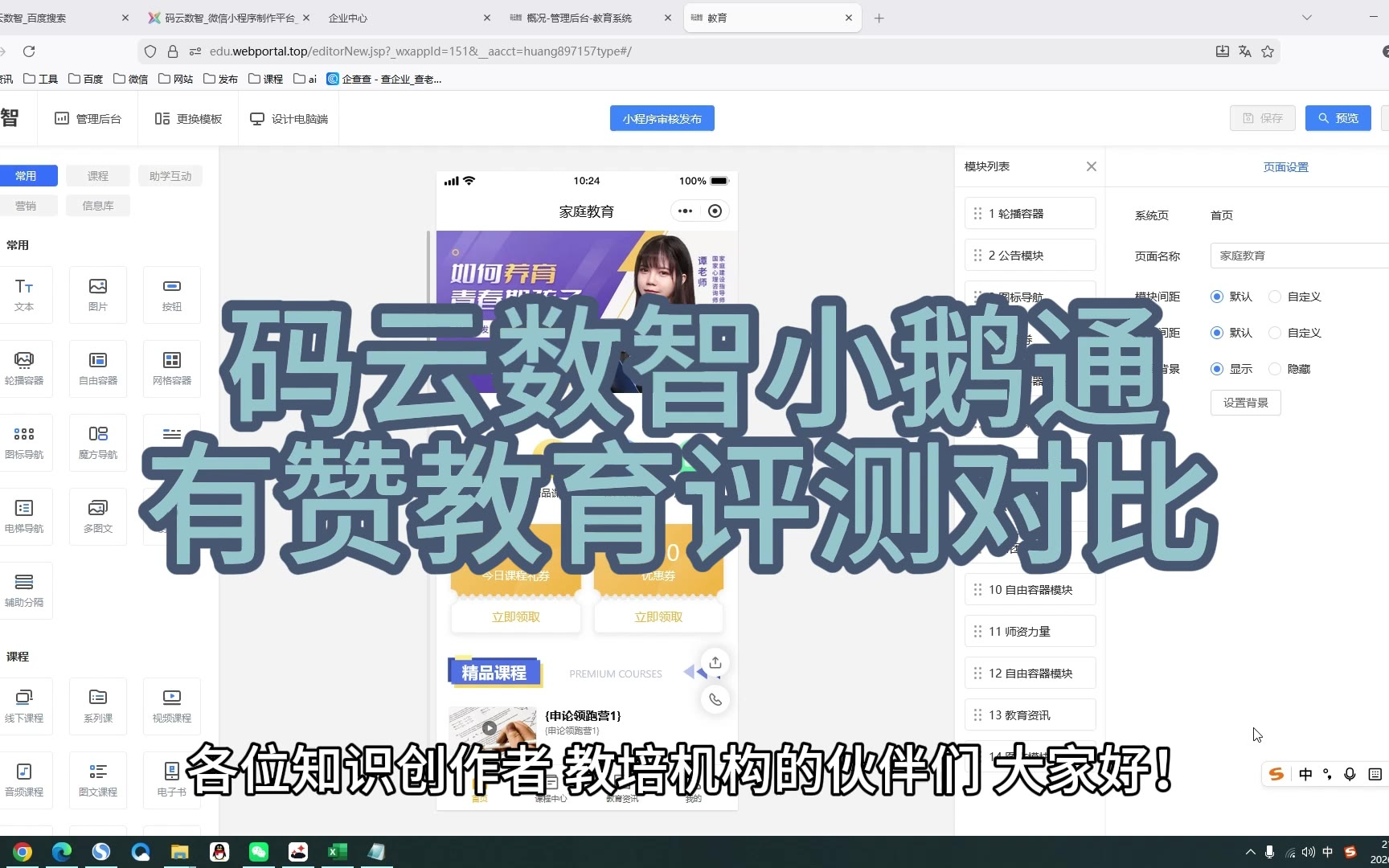The image size is (1389, 868).
Task: Click the share floating icon in preview
Action: click(x=715, y=662)
